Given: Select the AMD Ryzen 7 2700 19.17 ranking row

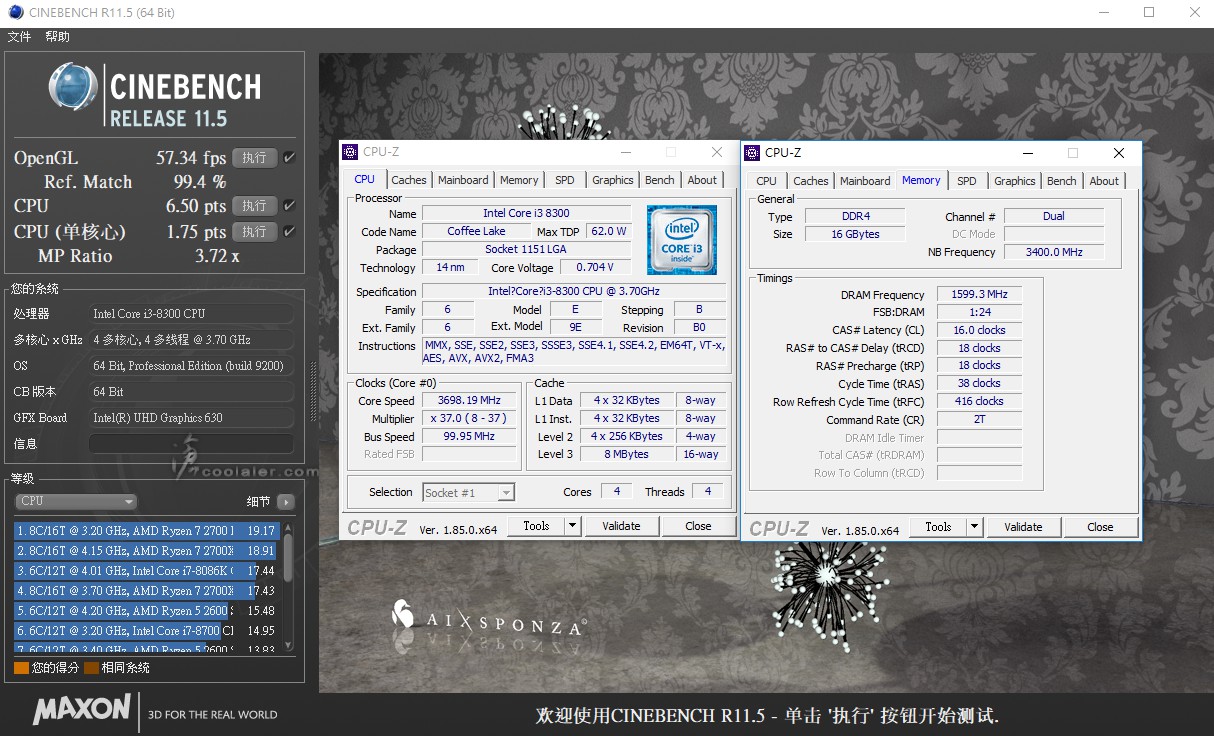Looking at the screenshot, I should point(146,531).
